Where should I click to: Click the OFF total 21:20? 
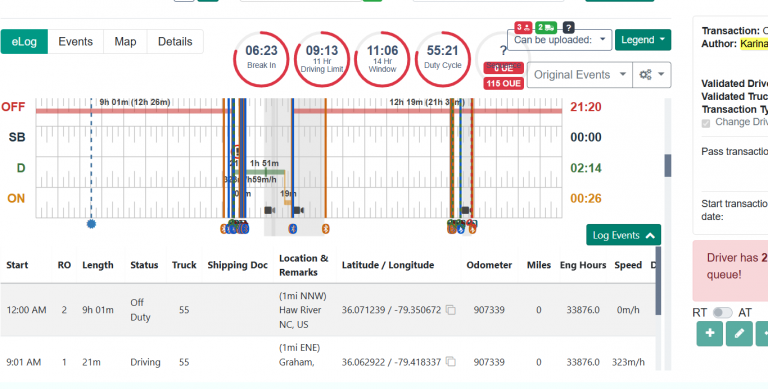[x=586, y=107]
